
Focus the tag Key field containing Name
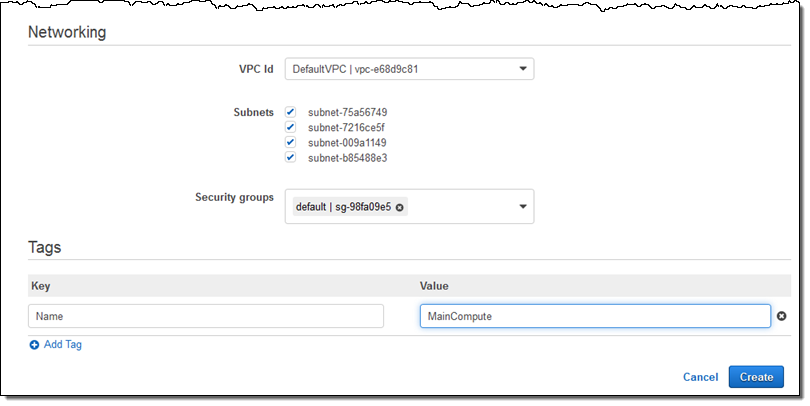206,316
